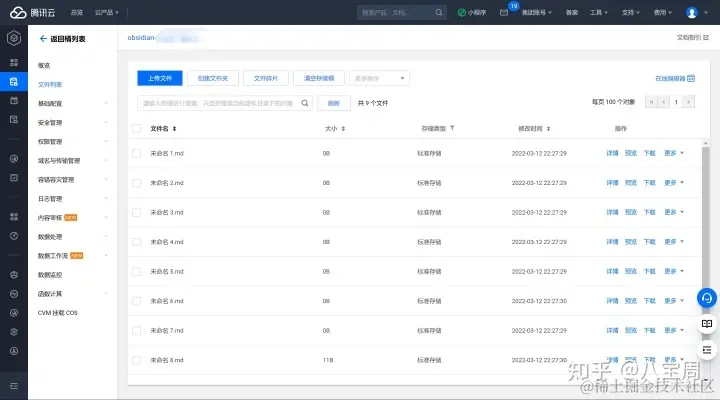Sort by 修改时间 using its sort arrows

tap(548, 129)
